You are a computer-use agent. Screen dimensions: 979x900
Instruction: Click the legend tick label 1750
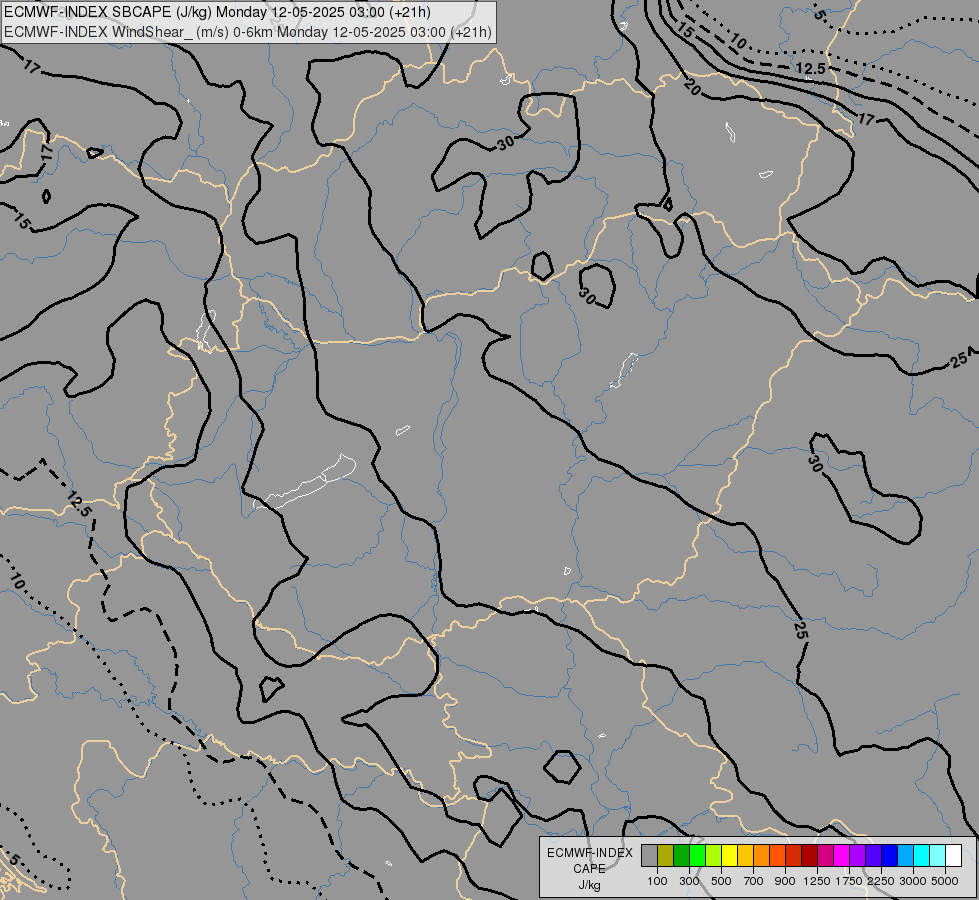pyautogui.click(x=849, y=881)
